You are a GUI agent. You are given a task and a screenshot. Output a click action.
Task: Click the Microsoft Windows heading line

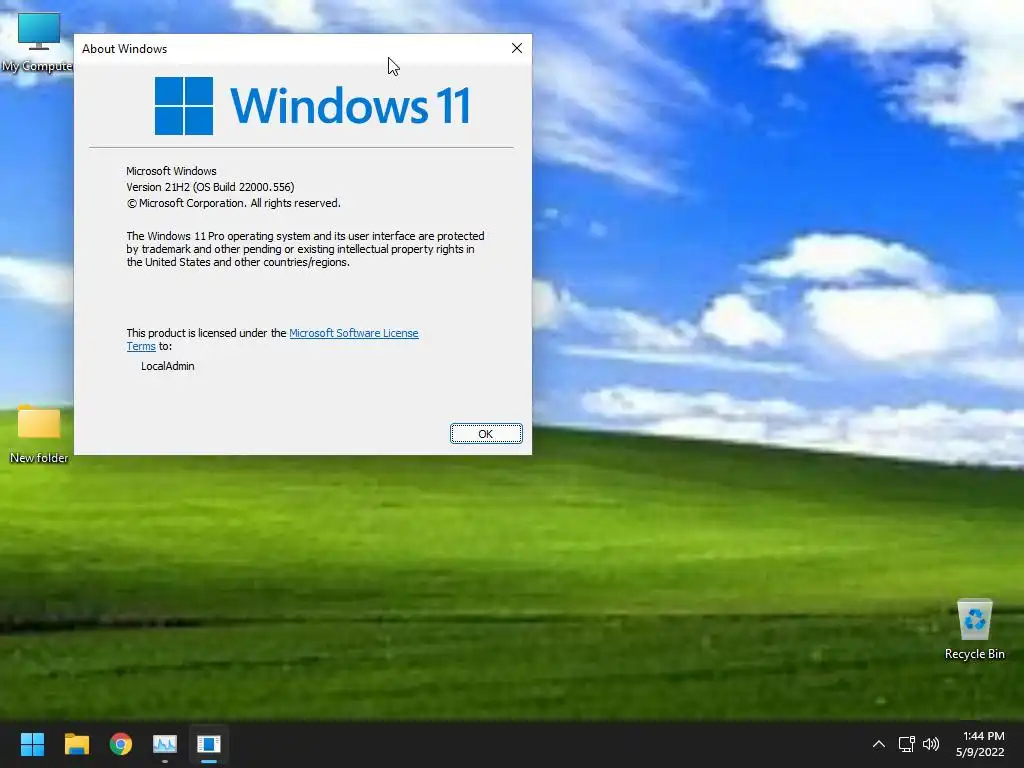coord(171,171)
